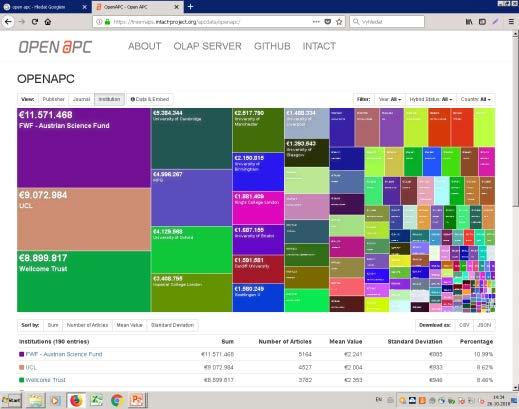Open PowerPoint from the taskbar
Screen dimensions: 519x409
pyautogui.click(x=137, y=400)
